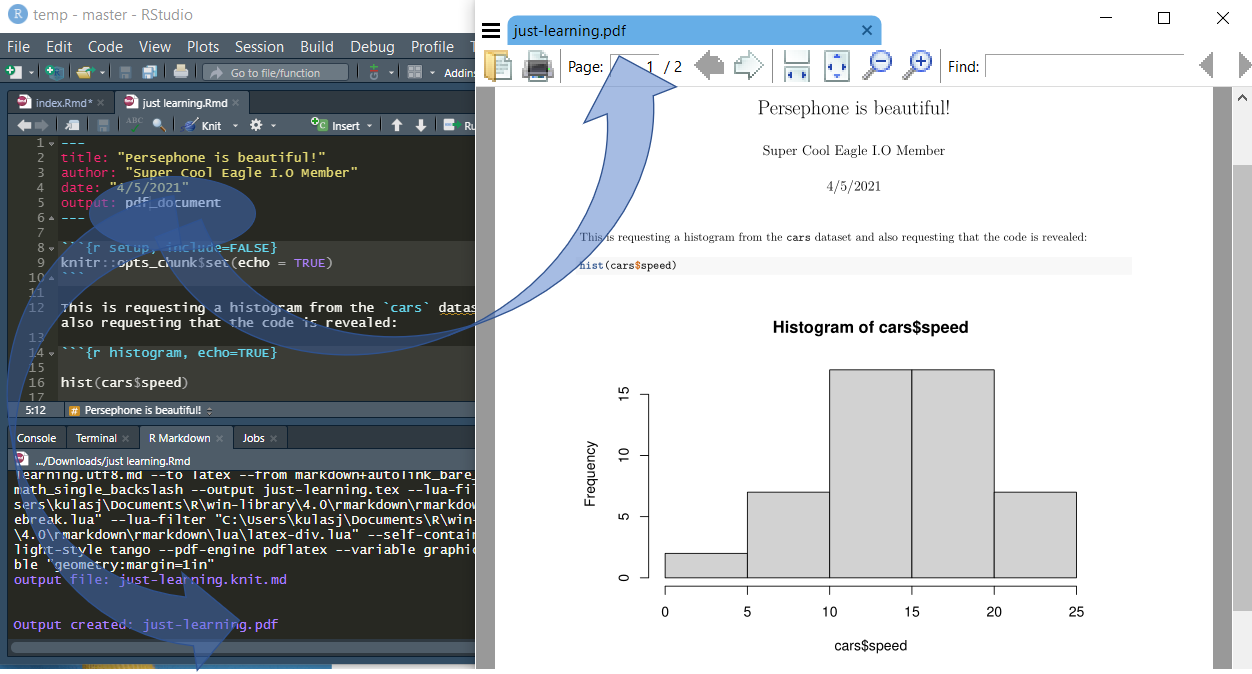Go to next PDF page

click(749, 66)
